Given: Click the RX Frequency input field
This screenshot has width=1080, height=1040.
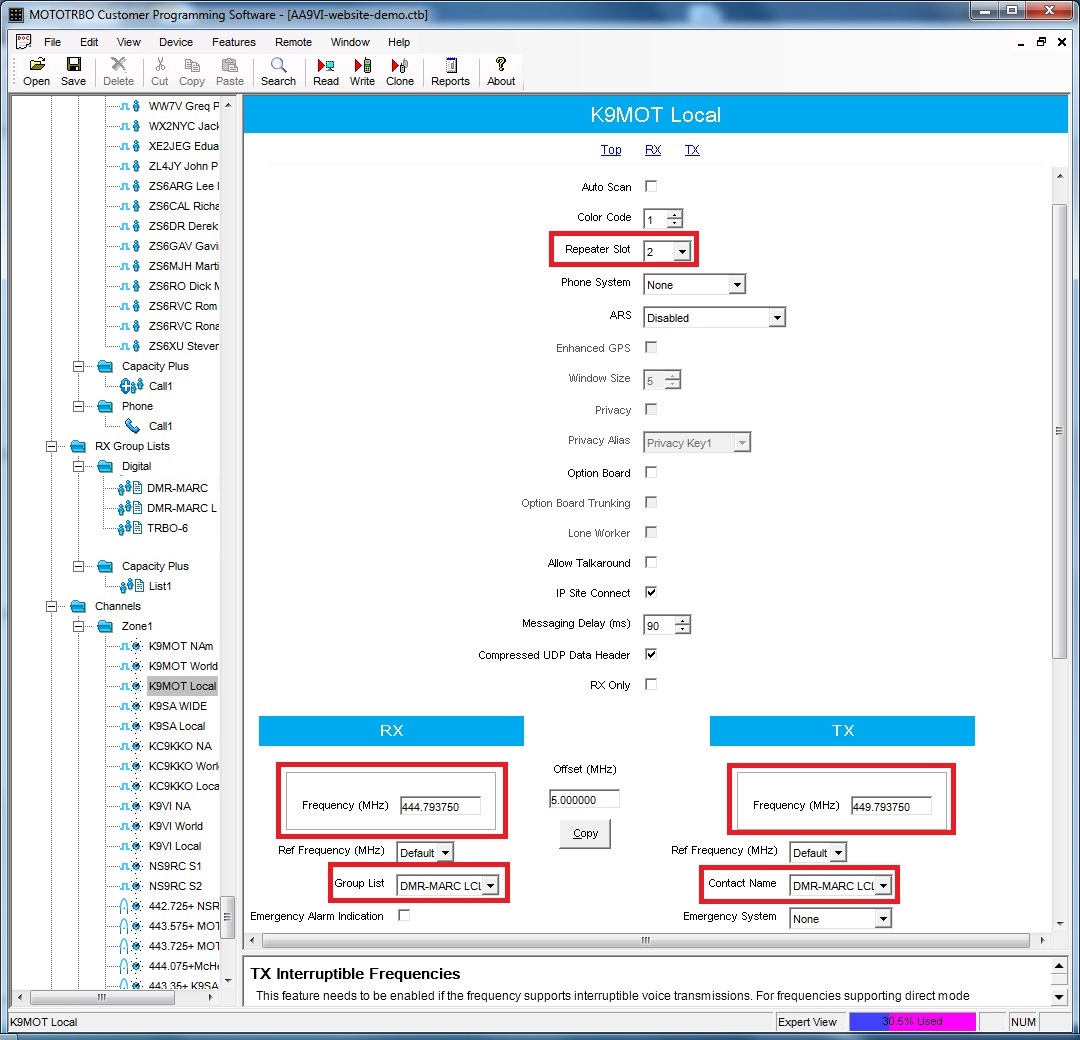Looking at the screenshot, I should [440, 806].
